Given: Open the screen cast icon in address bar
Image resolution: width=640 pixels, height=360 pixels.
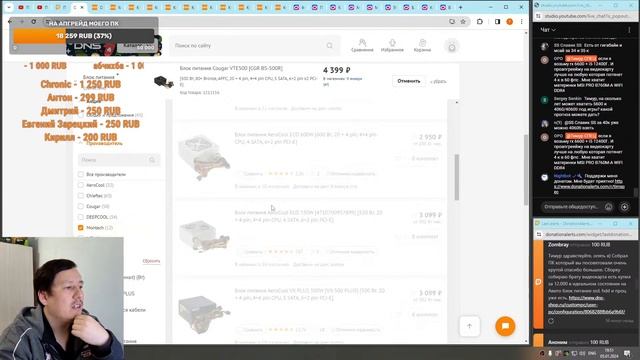Looking at the screenshot, I should [x=452, y=22].
